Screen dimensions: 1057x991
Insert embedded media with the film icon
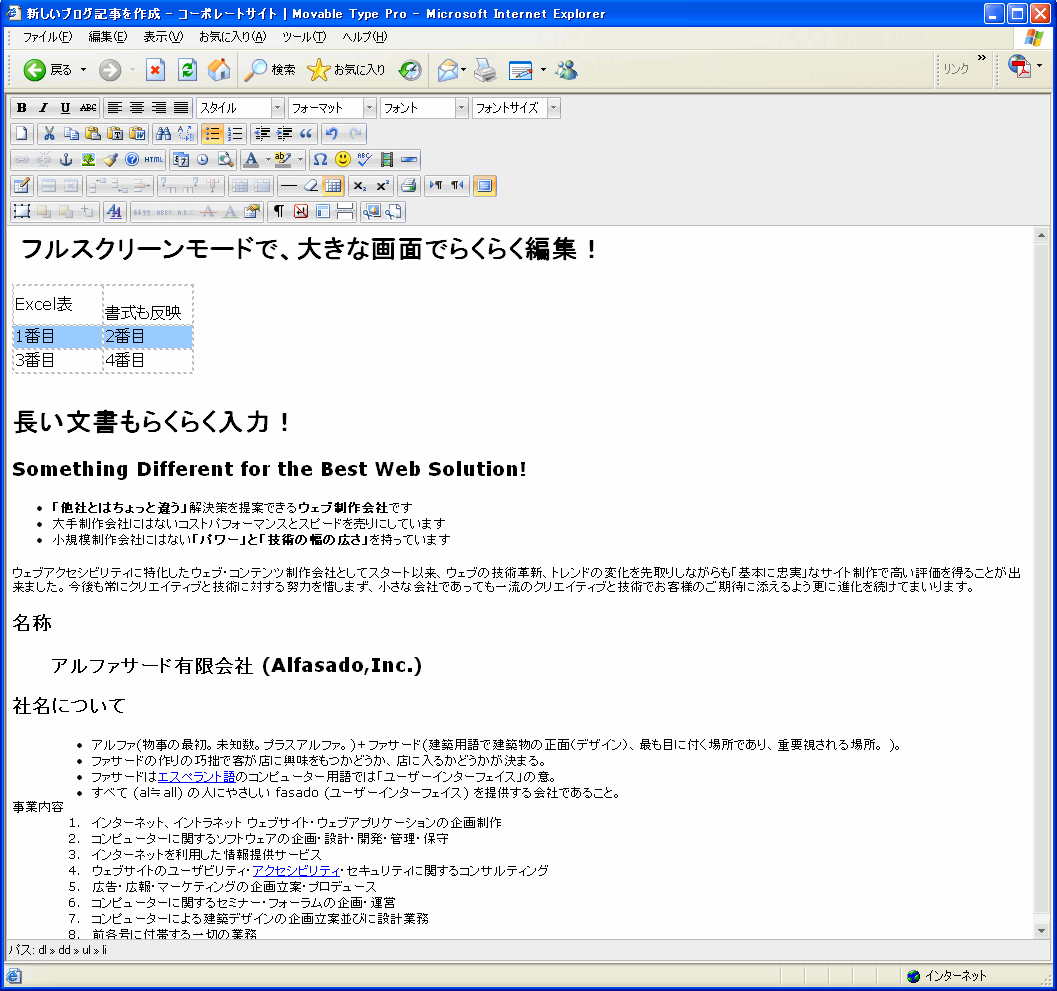pos(387,160)
